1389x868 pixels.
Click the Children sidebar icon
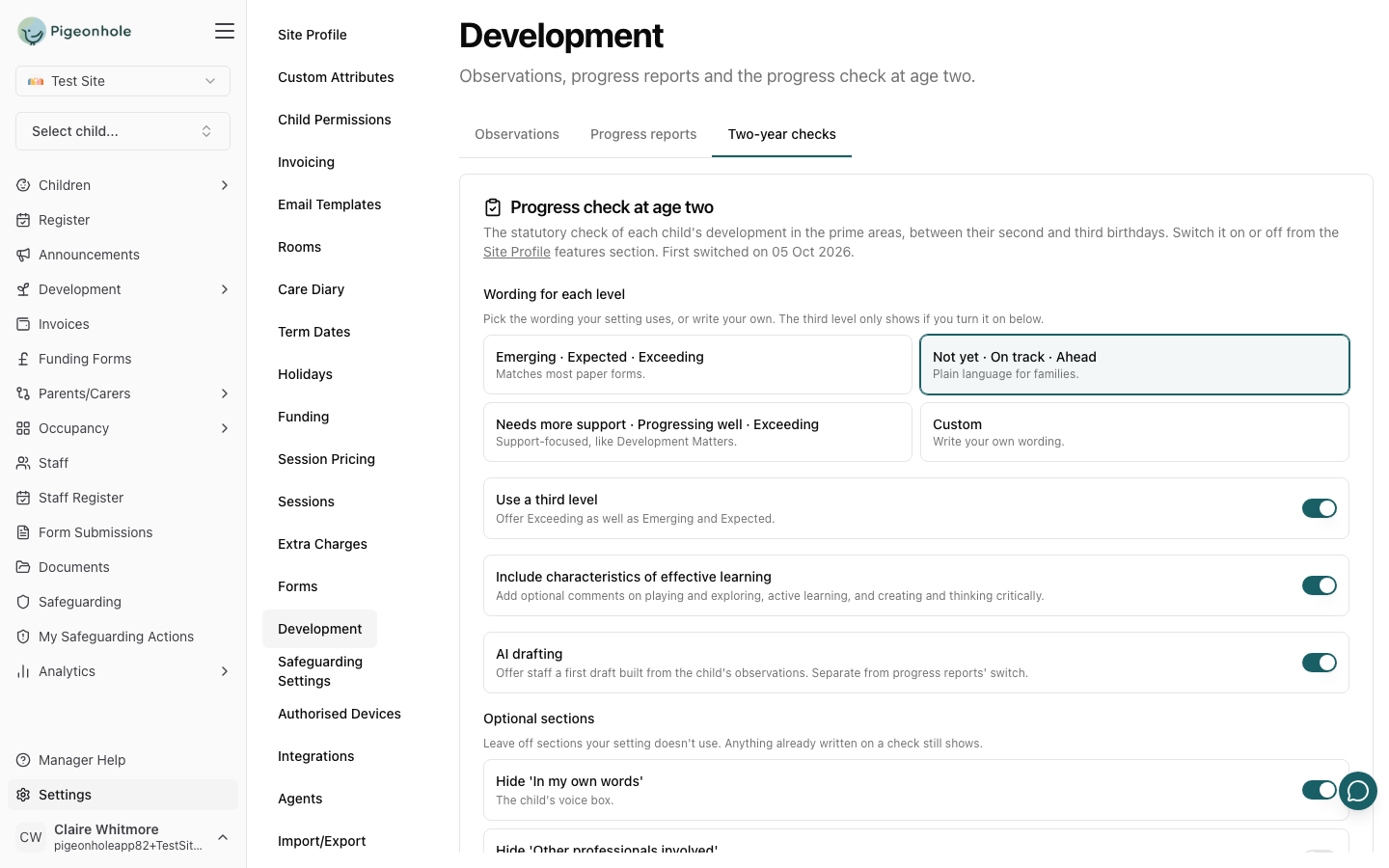23,185
